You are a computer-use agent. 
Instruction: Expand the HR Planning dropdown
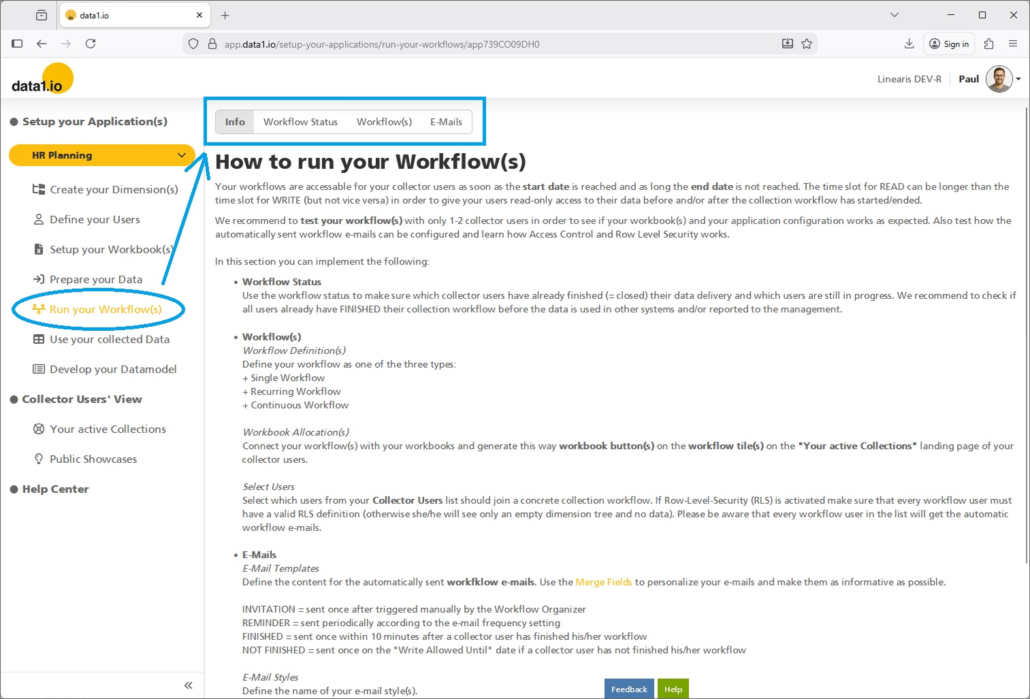(181, 155)
